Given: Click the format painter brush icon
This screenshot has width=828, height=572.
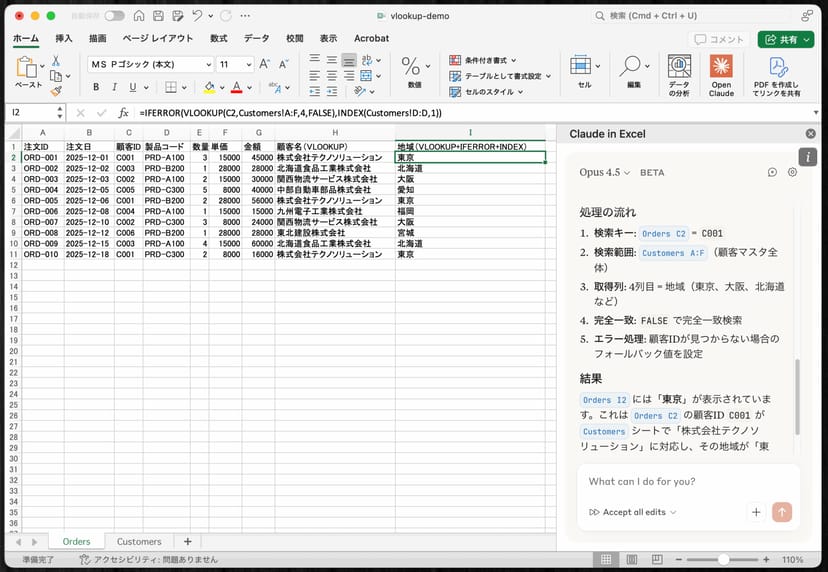Looking at the screenshot, I should pyautogui.click(x=56, y=90).
